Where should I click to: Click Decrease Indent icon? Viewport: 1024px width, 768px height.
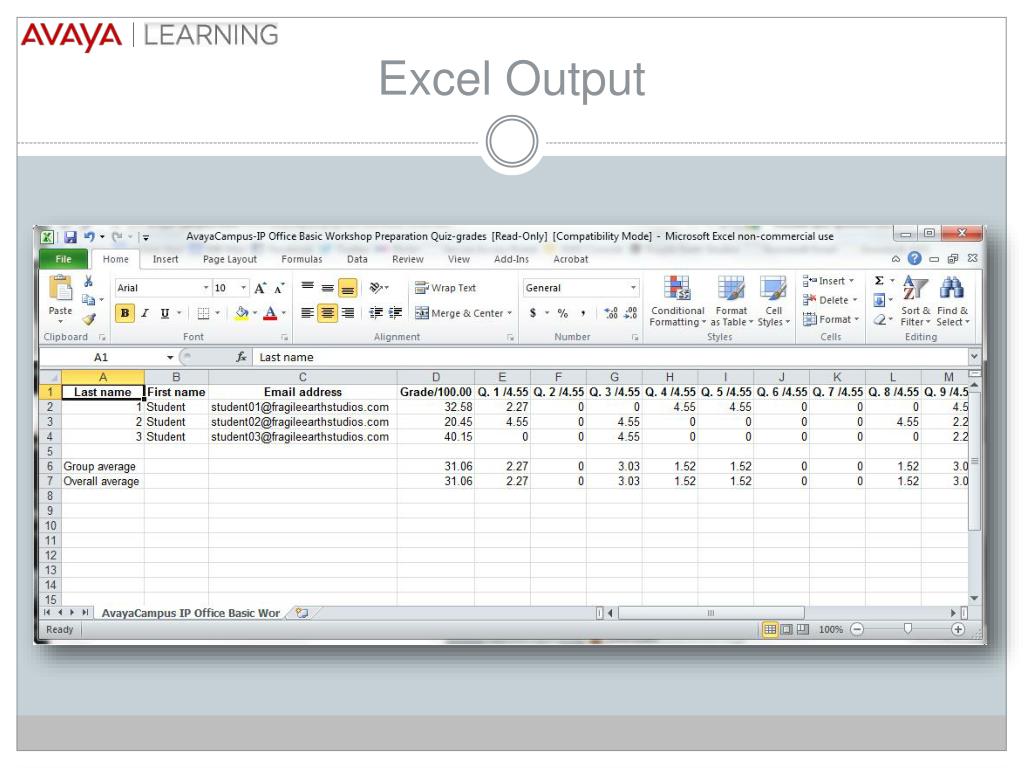point(376,313)
